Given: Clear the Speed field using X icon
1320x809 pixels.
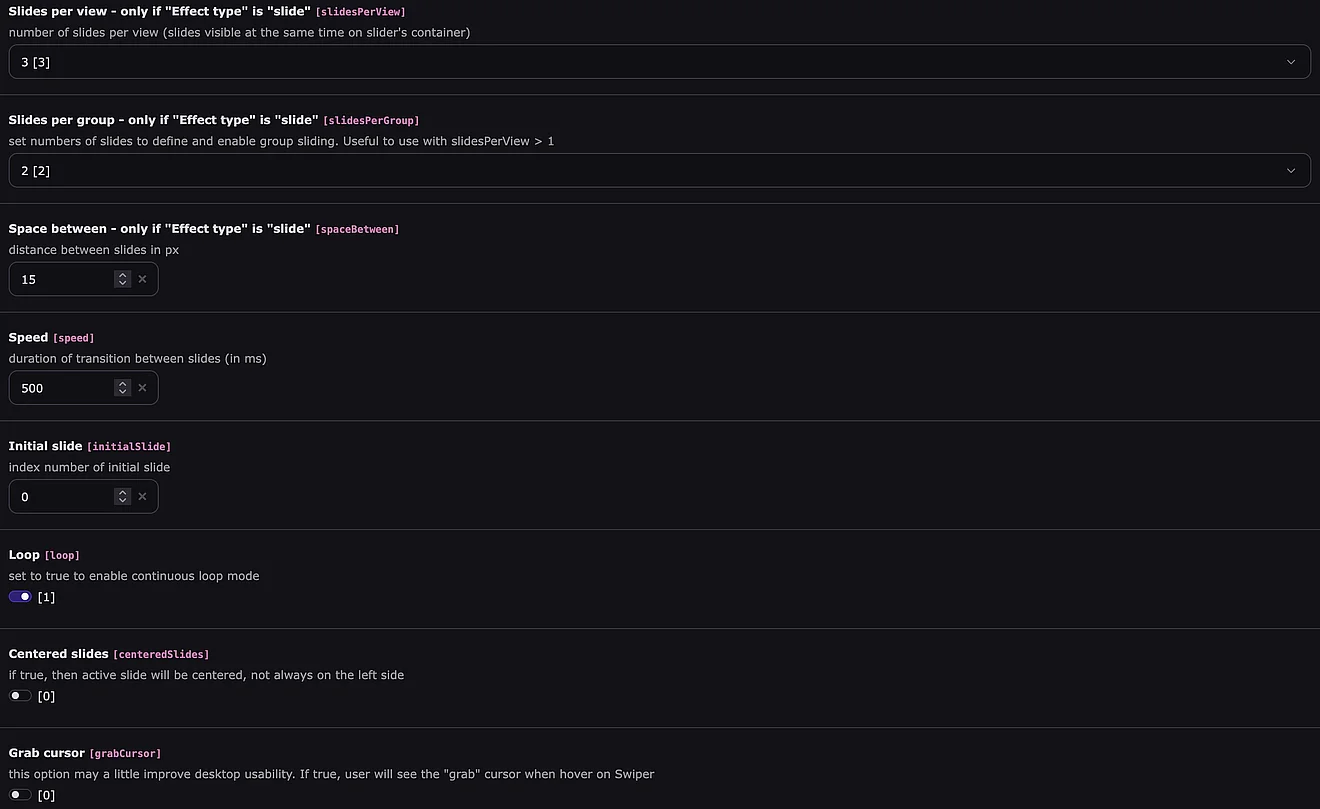Looking at the screenshot, I should (x=142, y=388).
